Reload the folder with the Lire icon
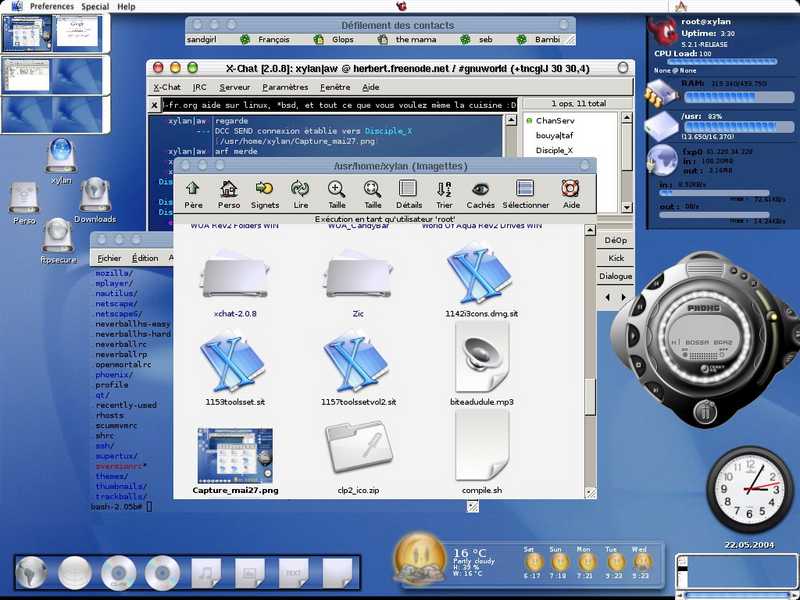800x600 pixels. [300, 190]
